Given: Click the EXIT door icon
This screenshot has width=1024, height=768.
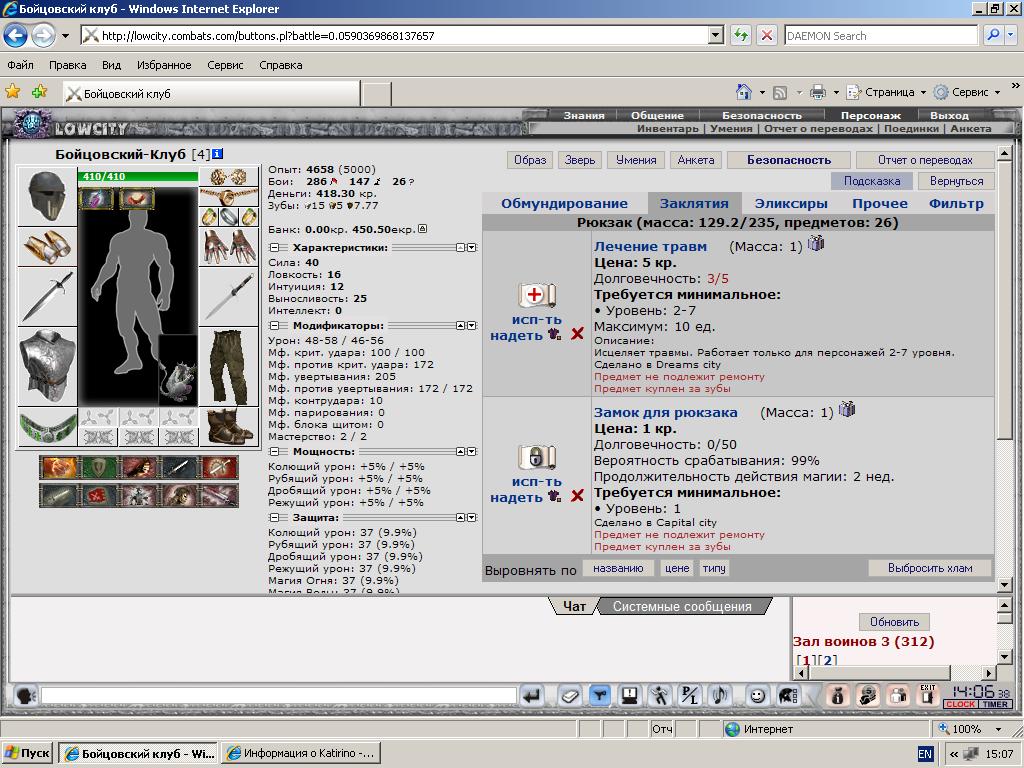Looking at the screenshot, I should click(x=928, y=696).
